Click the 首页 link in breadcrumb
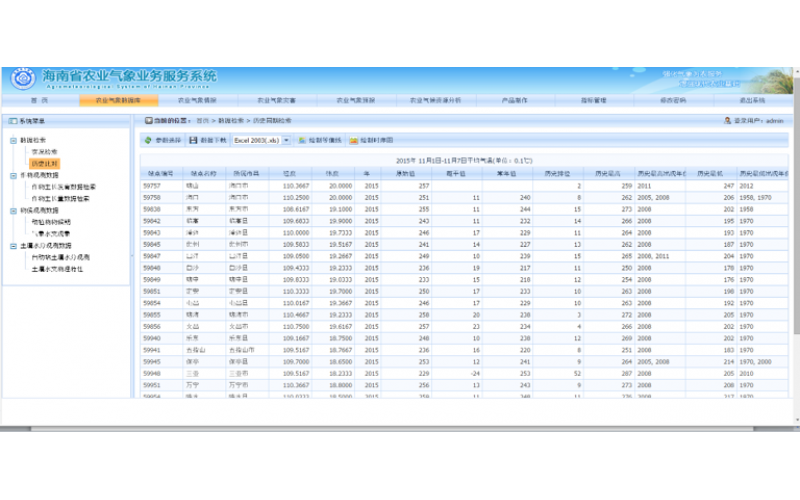Viewport: 800px width, 500px height. click(203, 120)
